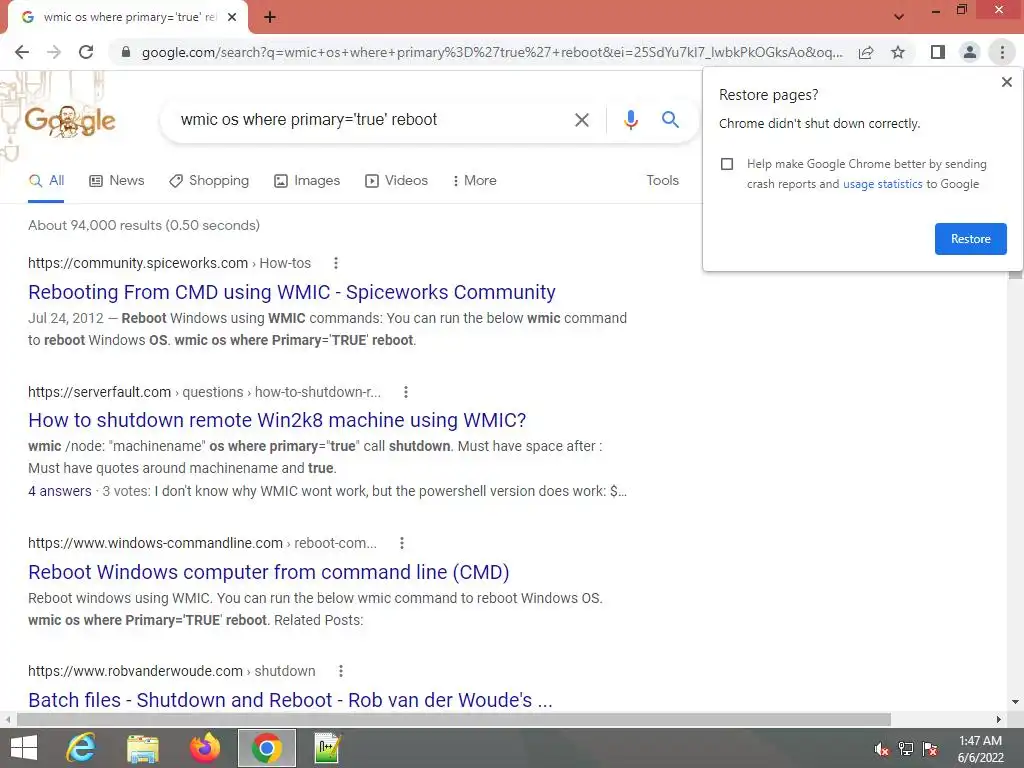Open Notepad++ from the taskbar
1024x768 pixels.
pos(327,748)
